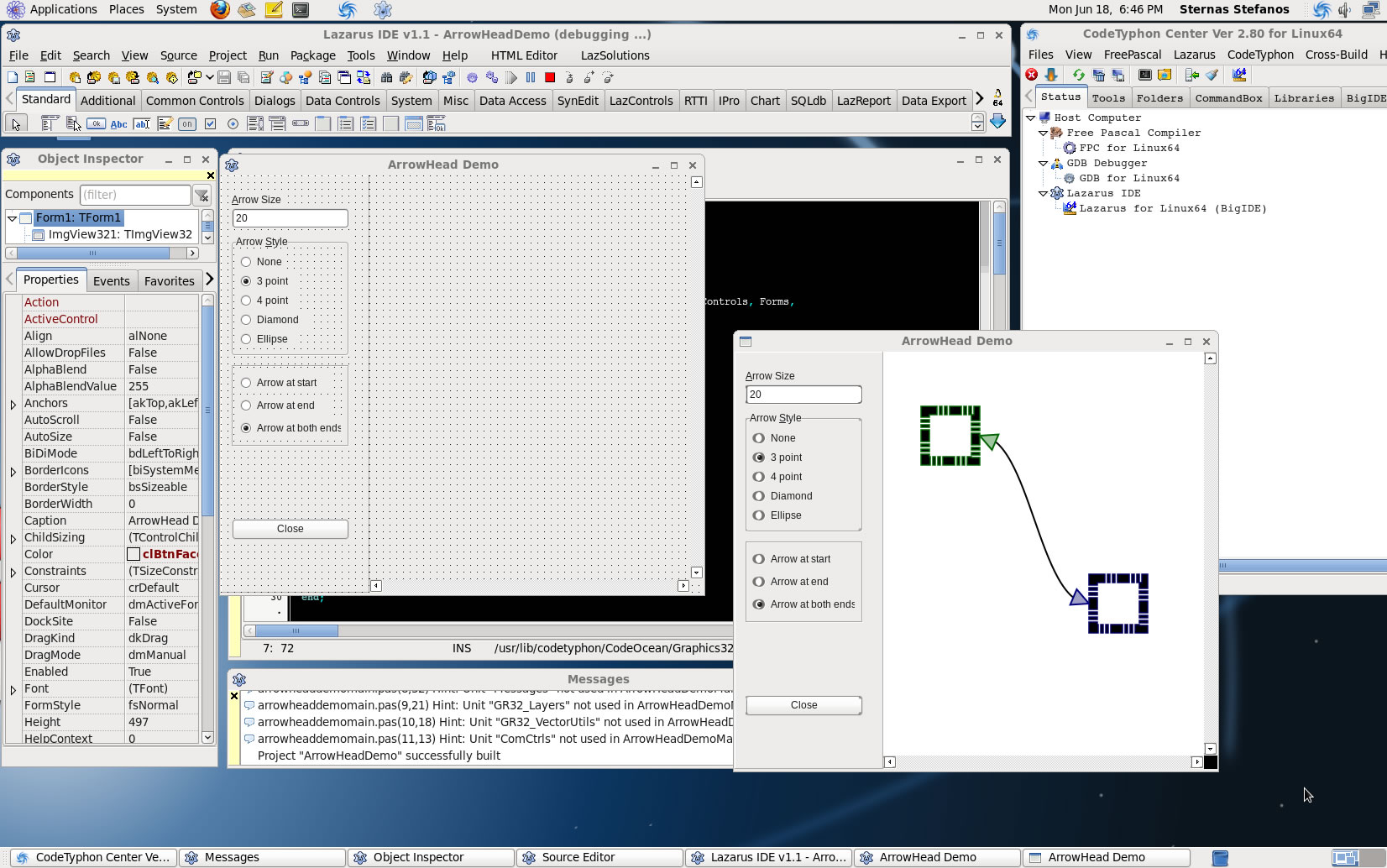Click the binoculars Find icon in toolbar
The height and width of the screenshot is (868, 1387).
[386, 77]
